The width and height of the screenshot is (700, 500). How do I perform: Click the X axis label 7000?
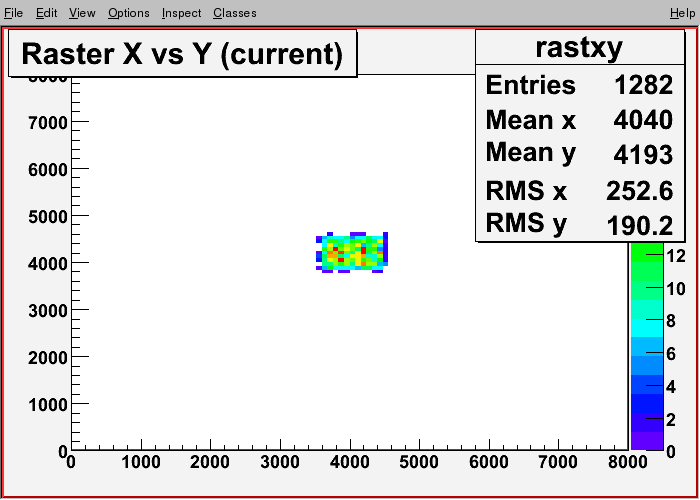pyautogui.click(x=558, y=462)
